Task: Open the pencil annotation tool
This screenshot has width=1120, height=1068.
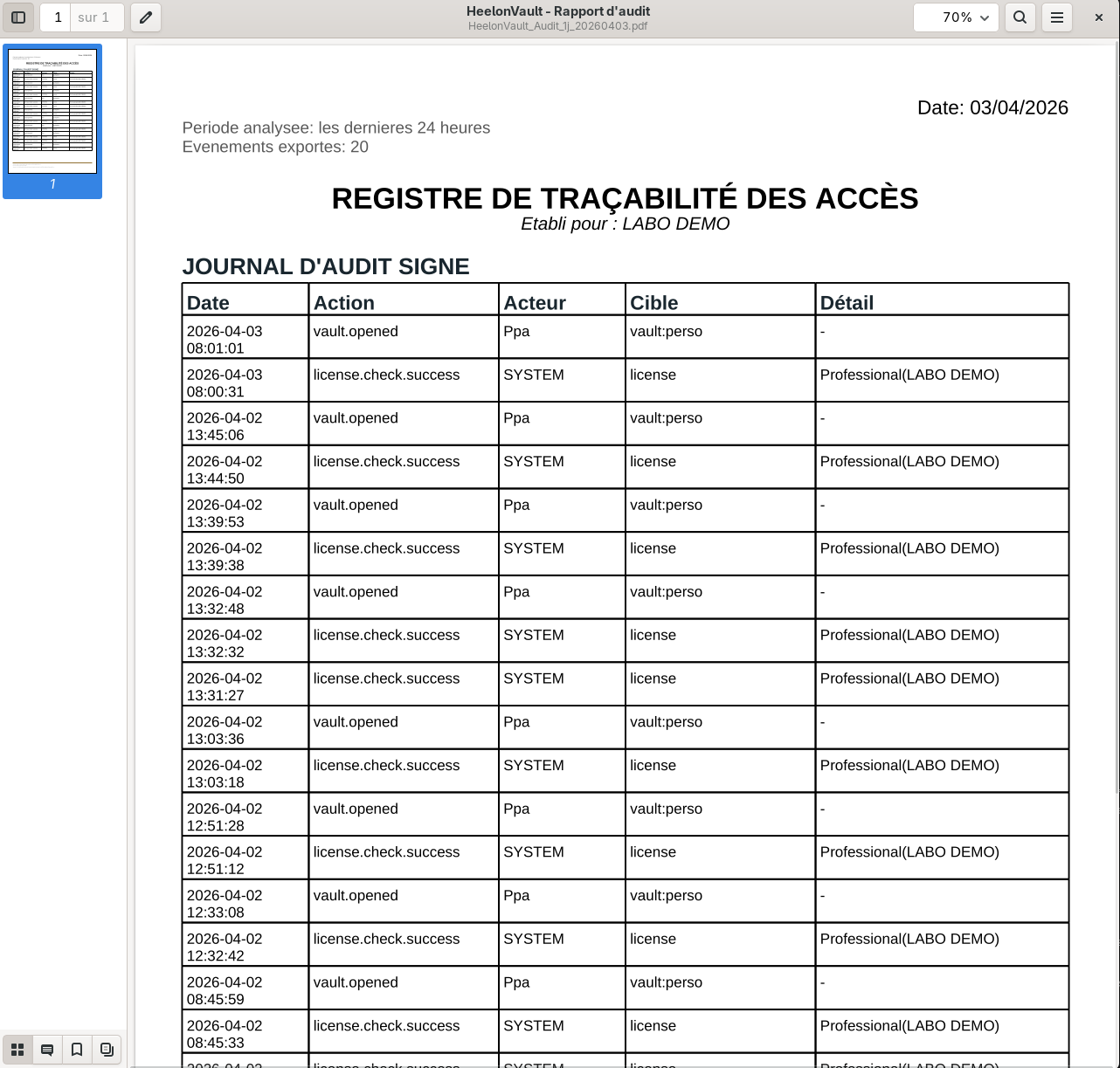Action: 146,17
